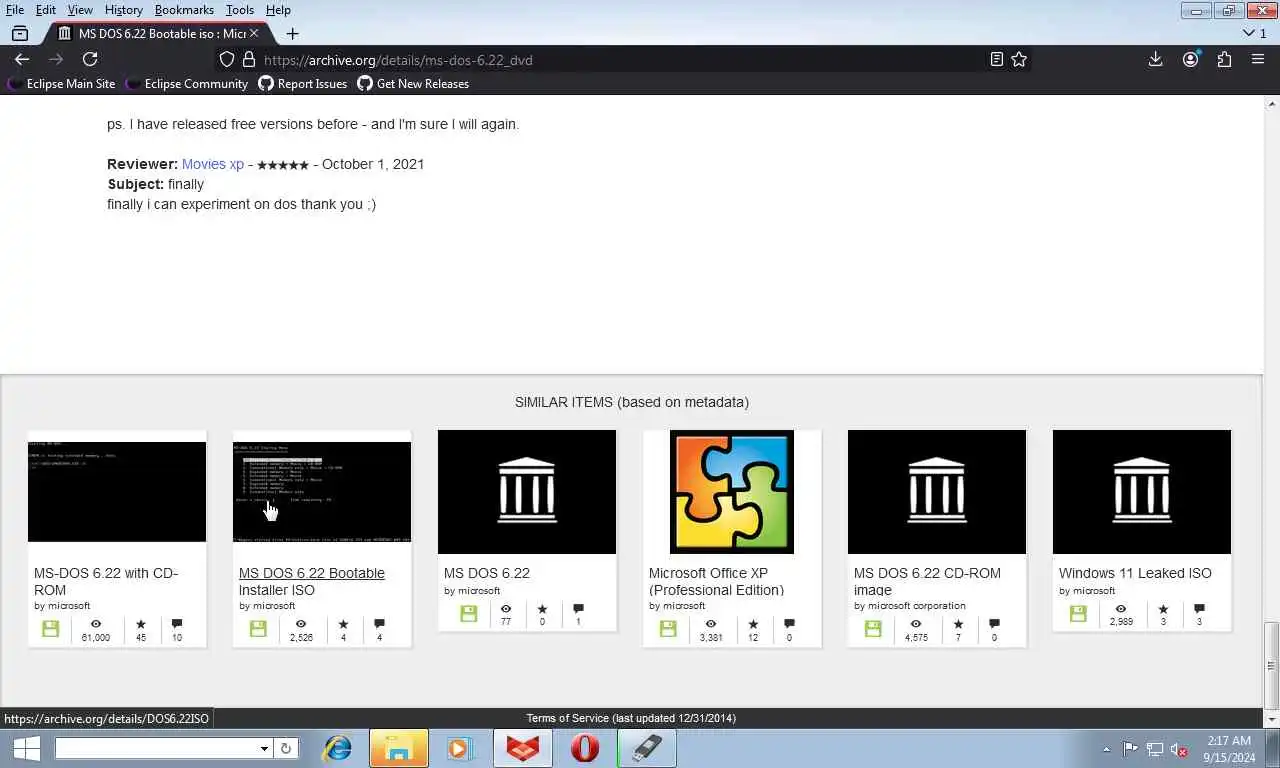
Task: Open MS DOS 6.22 item thumbnail
Action: [x=527, y=492]
